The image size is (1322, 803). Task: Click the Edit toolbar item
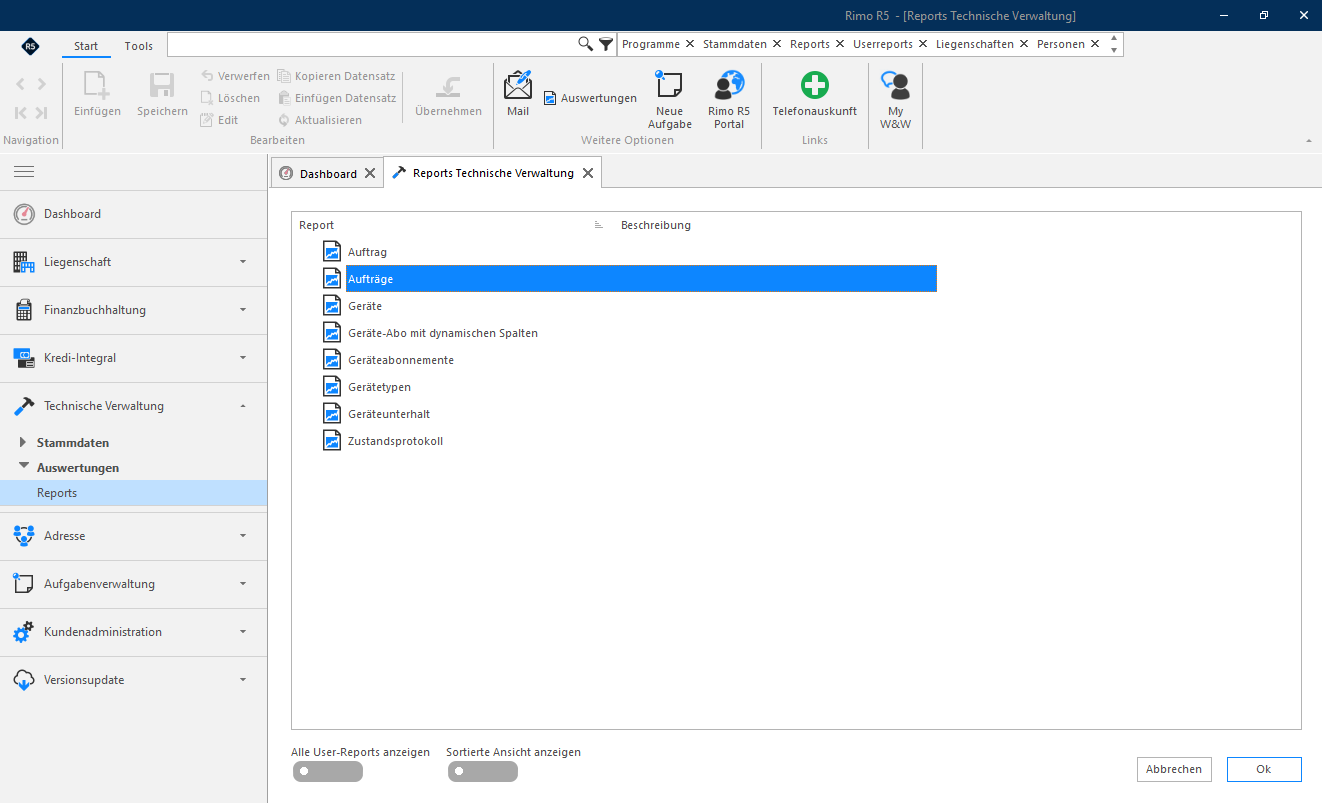click(x=219, y=120)
